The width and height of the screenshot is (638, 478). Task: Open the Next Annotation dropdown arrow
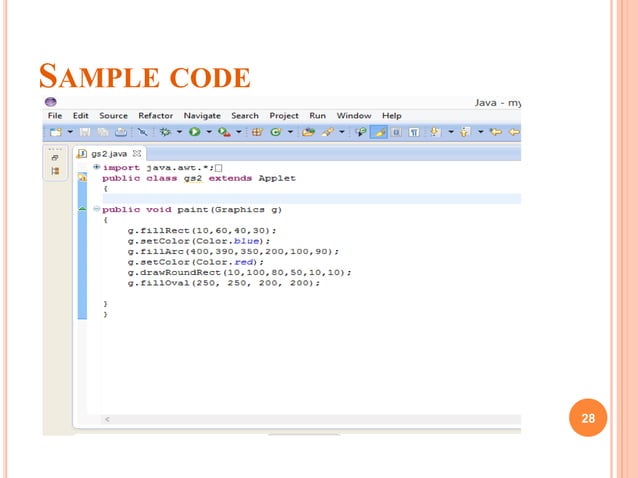[x=451, y=132]
